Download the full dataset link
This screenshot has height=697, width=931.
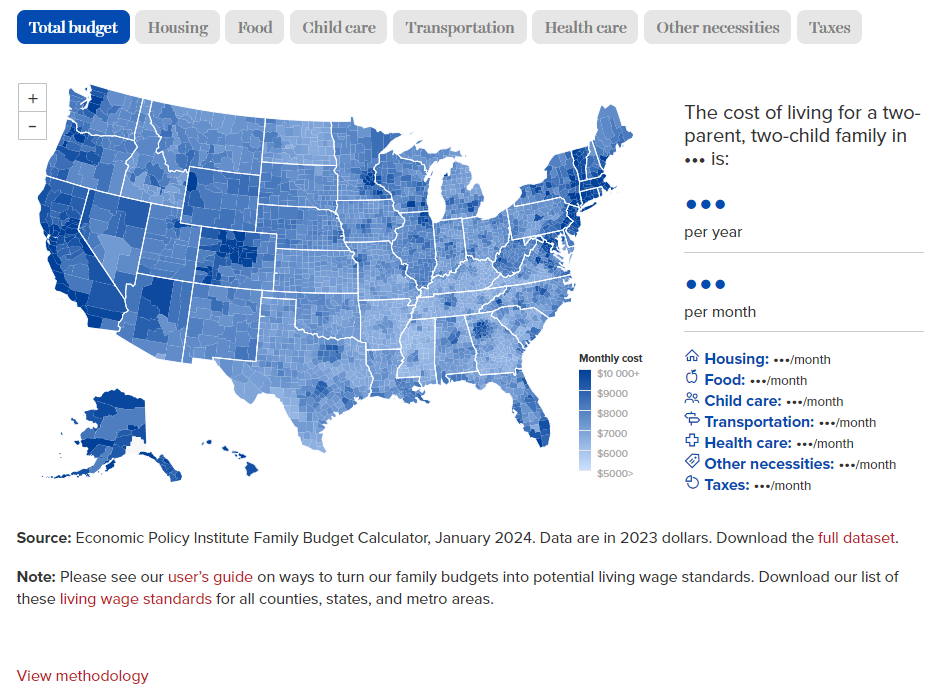point(856,538)
